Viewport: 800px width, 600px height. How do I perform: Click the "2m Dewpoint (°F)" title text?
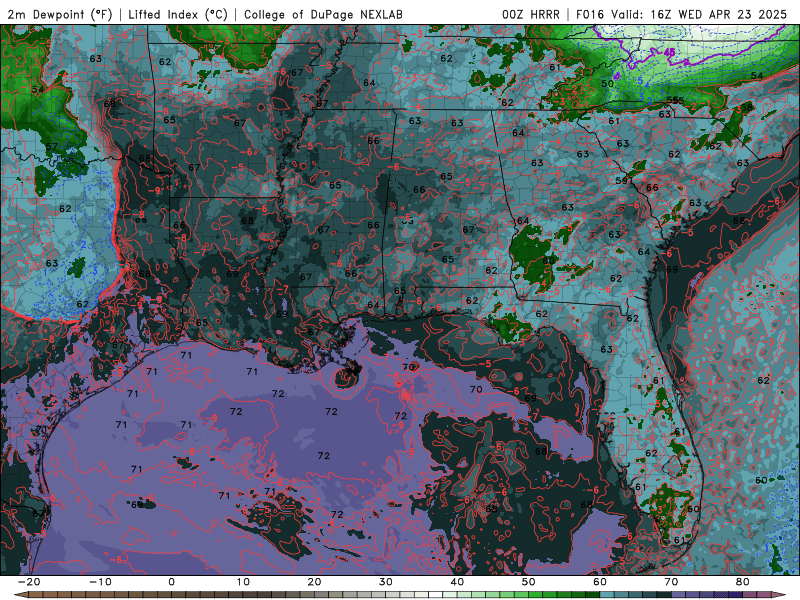click(60, 14)
